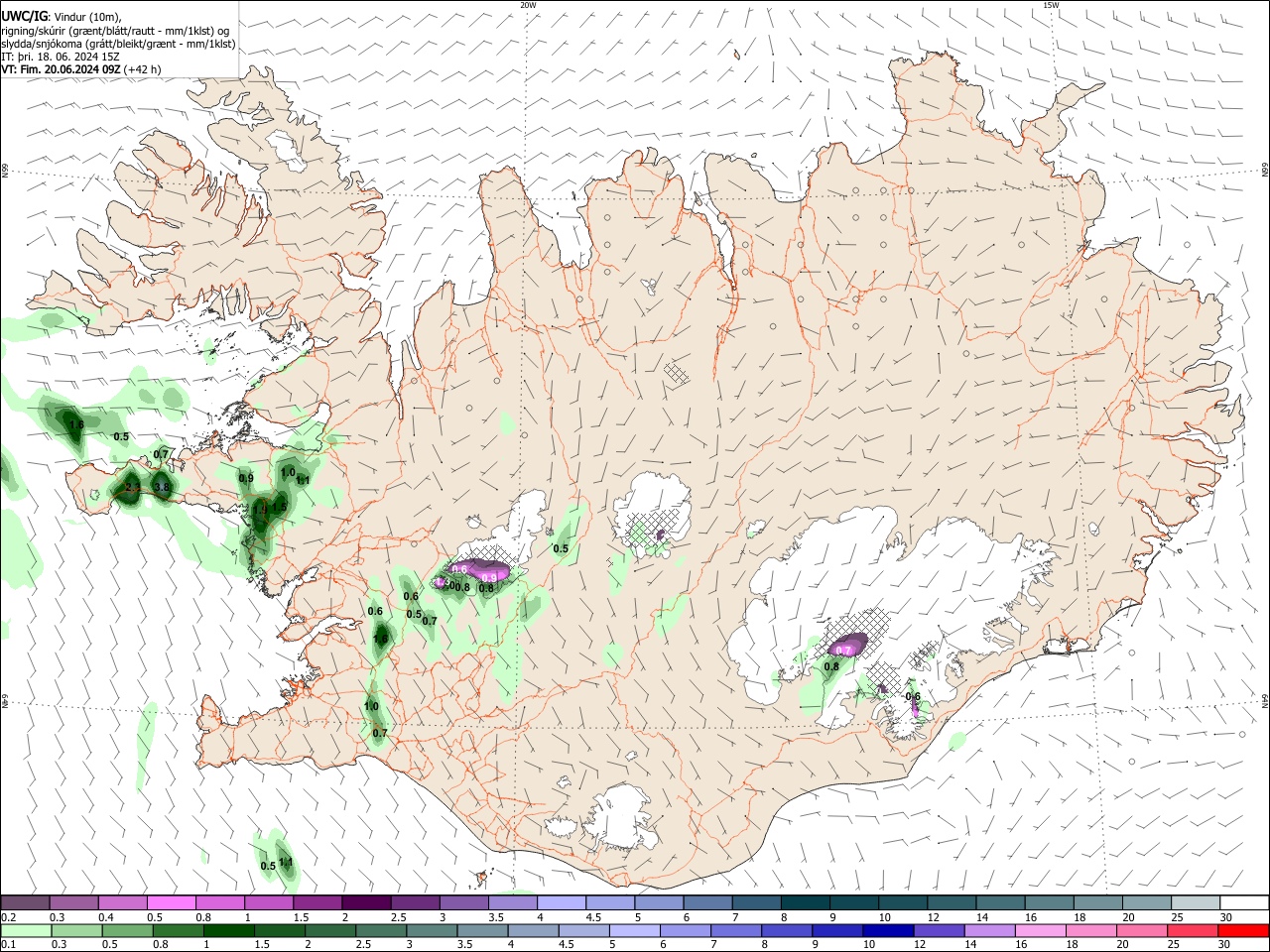Click the darkest purple 2 swatch in the top legend

click(366, 902)
